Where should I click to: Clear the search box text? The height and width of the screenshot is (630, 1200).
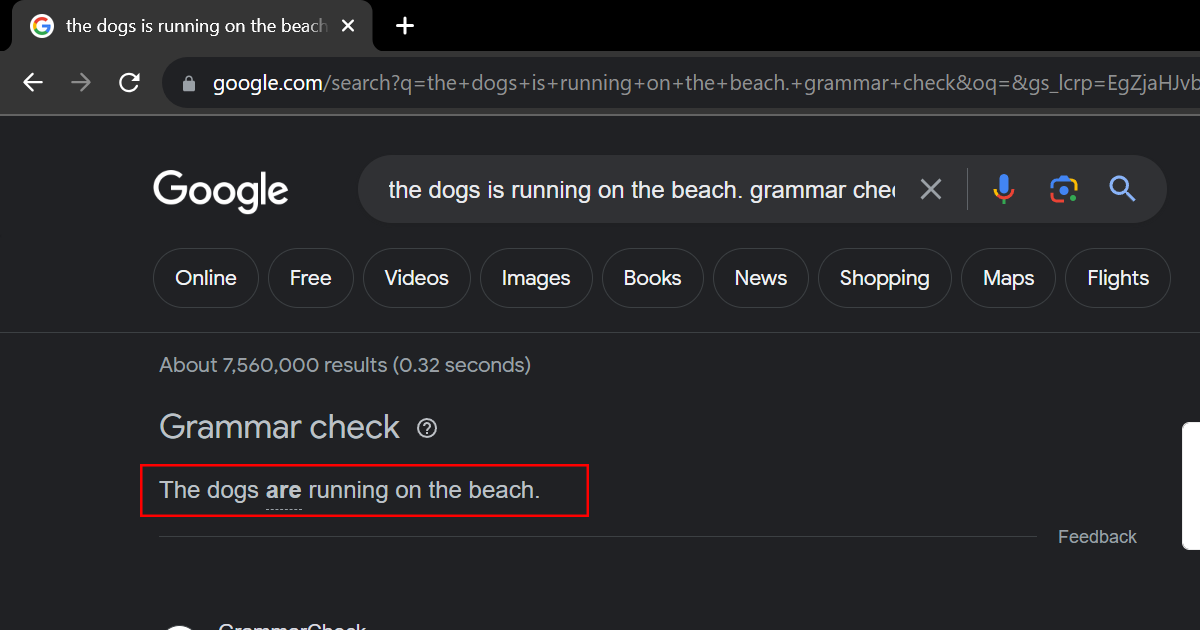tap(930, 189)
